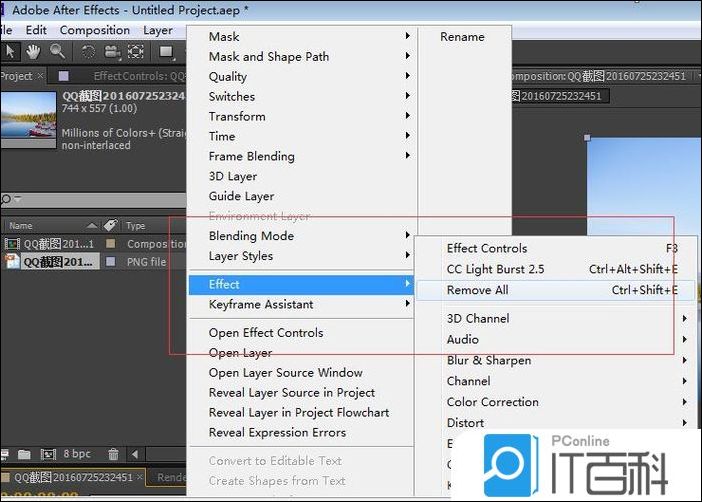Select the Pan Behind anchor point tool

[x=135, y=51]
